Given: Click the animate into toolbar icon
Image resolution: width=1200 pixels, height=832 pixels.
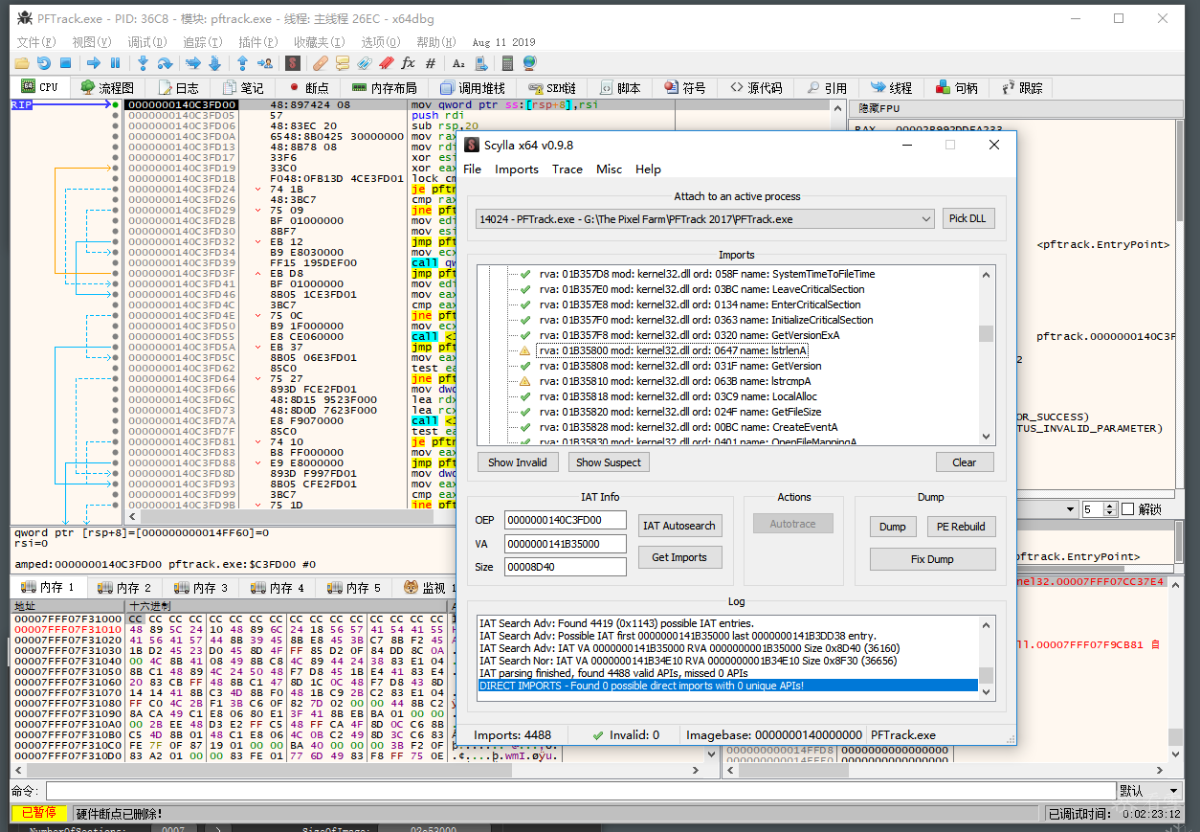Looking at the screenshot, I should click(192, 62).
